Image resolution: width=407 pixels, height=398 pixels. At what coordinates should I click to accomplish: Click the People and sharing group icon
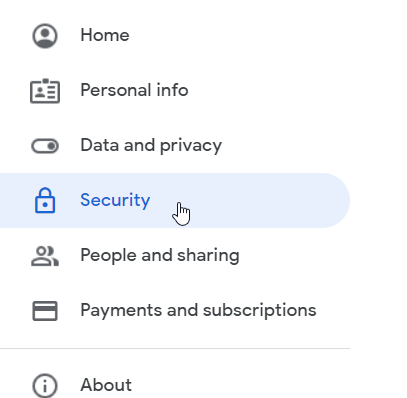click(x=45, y=256)
